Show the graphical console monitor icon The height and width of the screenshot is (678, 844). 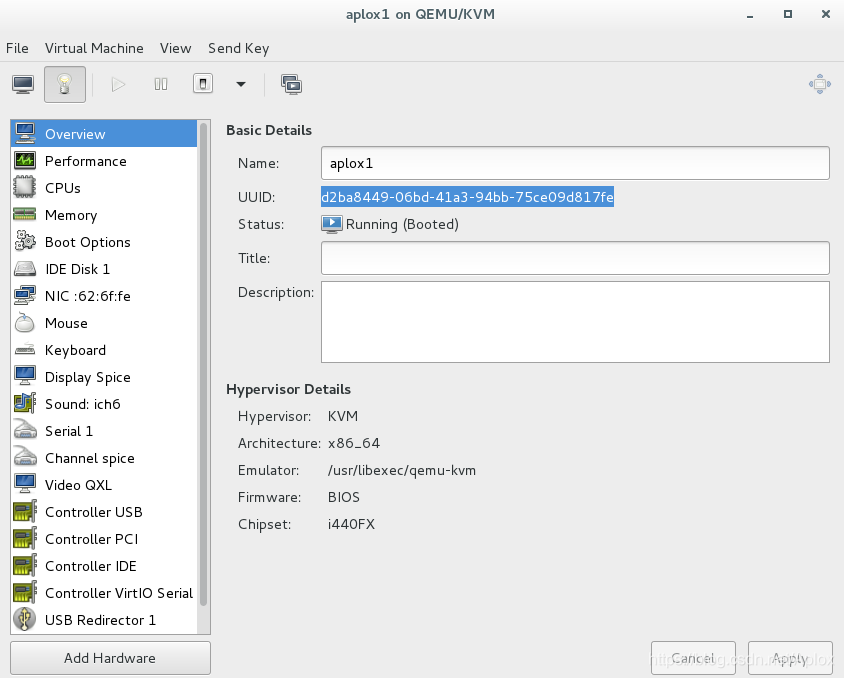tap(23, 84)
